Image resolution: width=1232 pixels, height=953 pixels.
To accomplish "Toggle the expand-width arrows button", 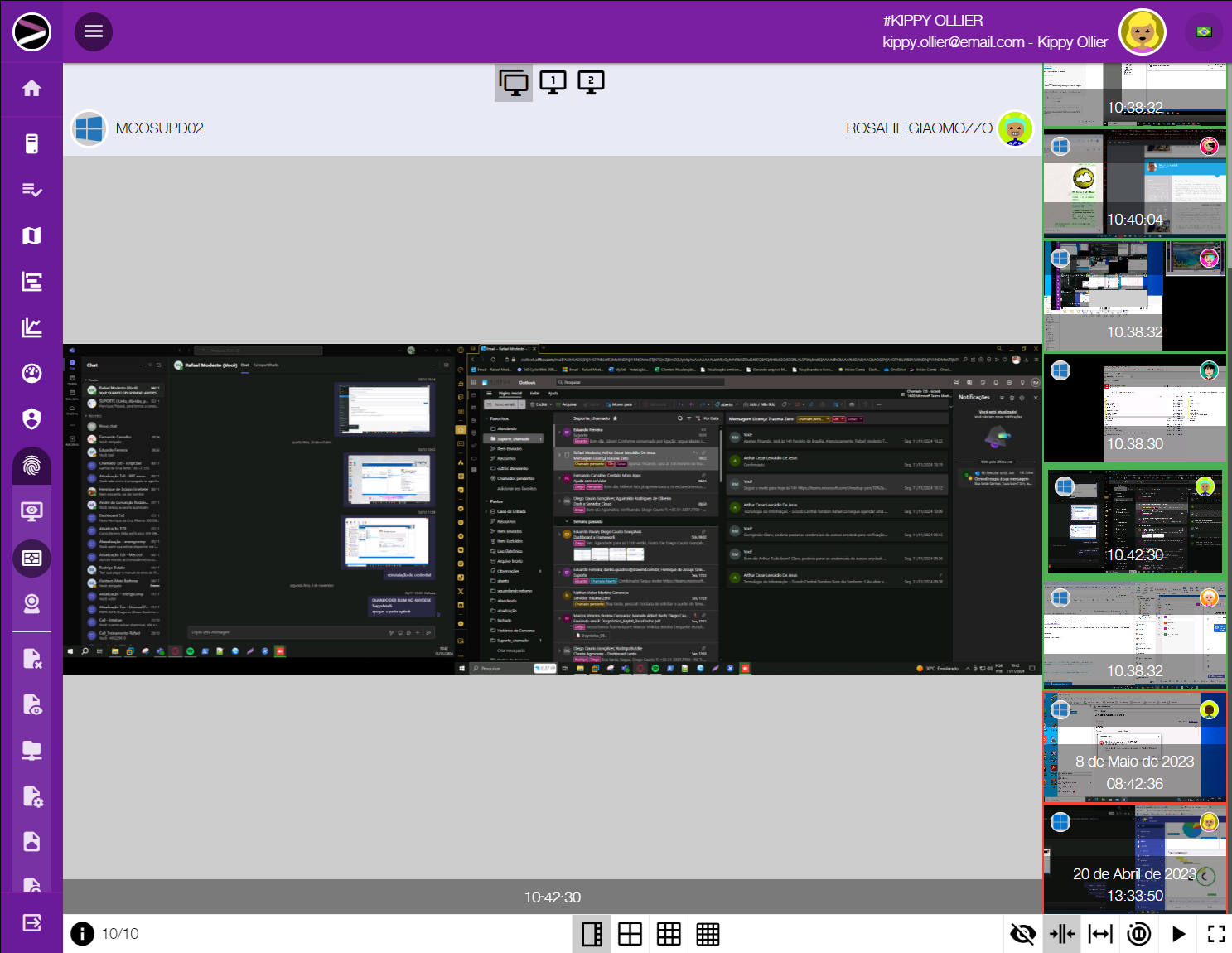I will click(x=1100, y=934).
